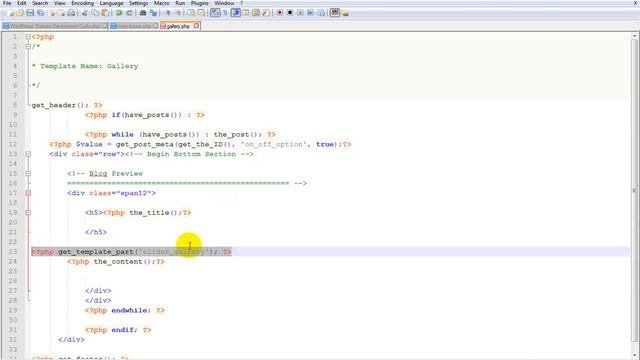Collapse the comment fold on line 2
This screenshot has width=640, height=360.
28,47
